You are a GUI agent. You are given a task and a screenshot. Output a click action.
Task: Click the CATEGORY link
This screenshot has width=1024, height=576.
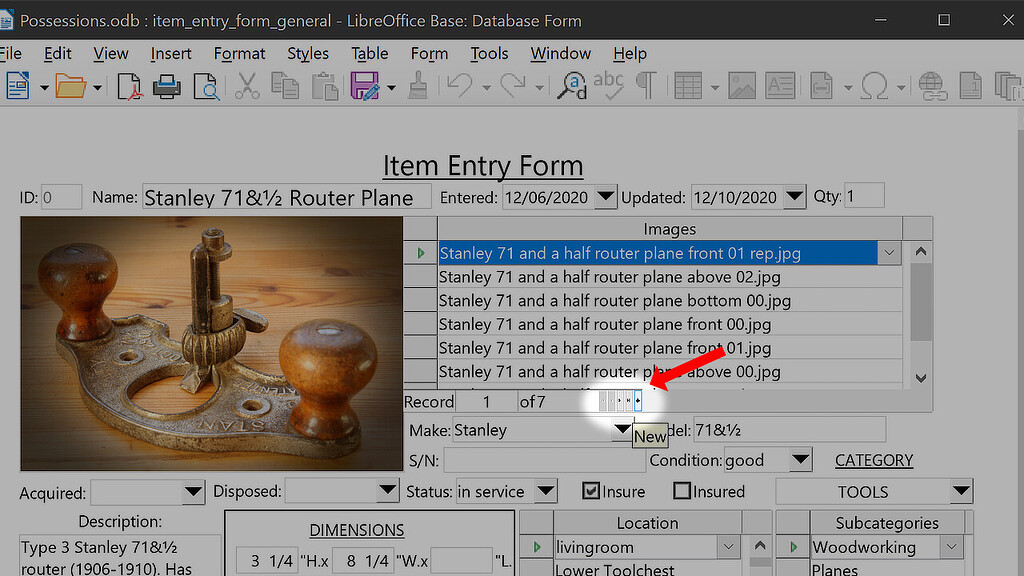click(x=873, y=460)
